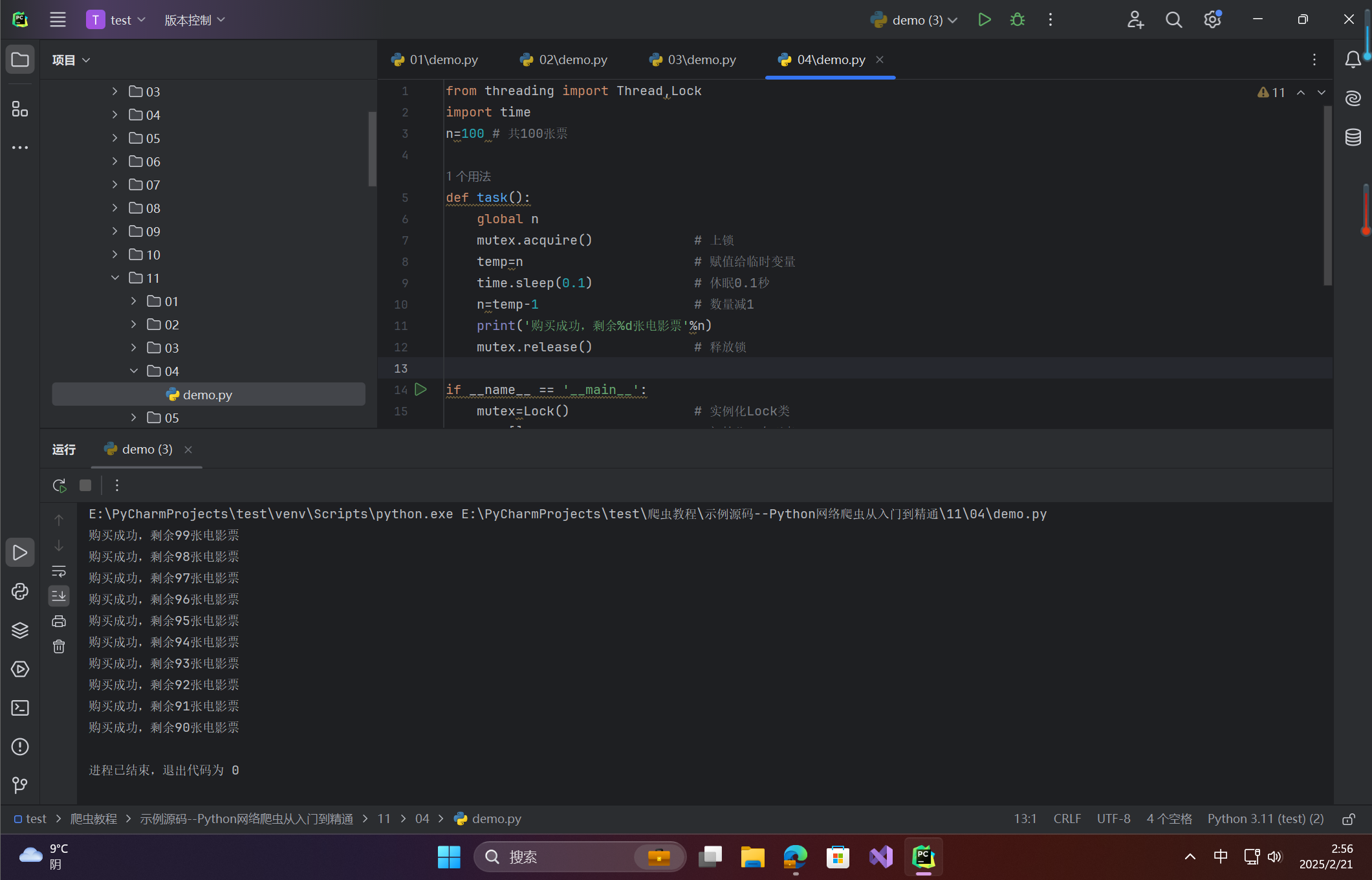Collapse the folder 11 tree node

pyautogui.click(x=115, y=278)
